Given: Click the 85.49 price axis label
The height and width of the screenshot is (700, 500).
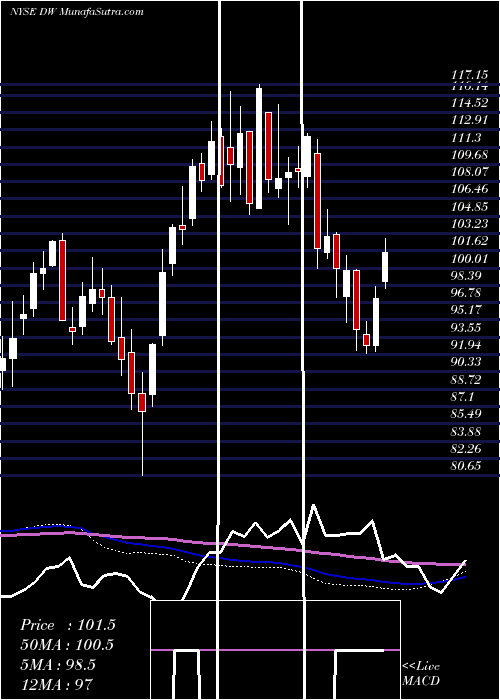Looking at the screenshot, I should [x=466, y=414].
